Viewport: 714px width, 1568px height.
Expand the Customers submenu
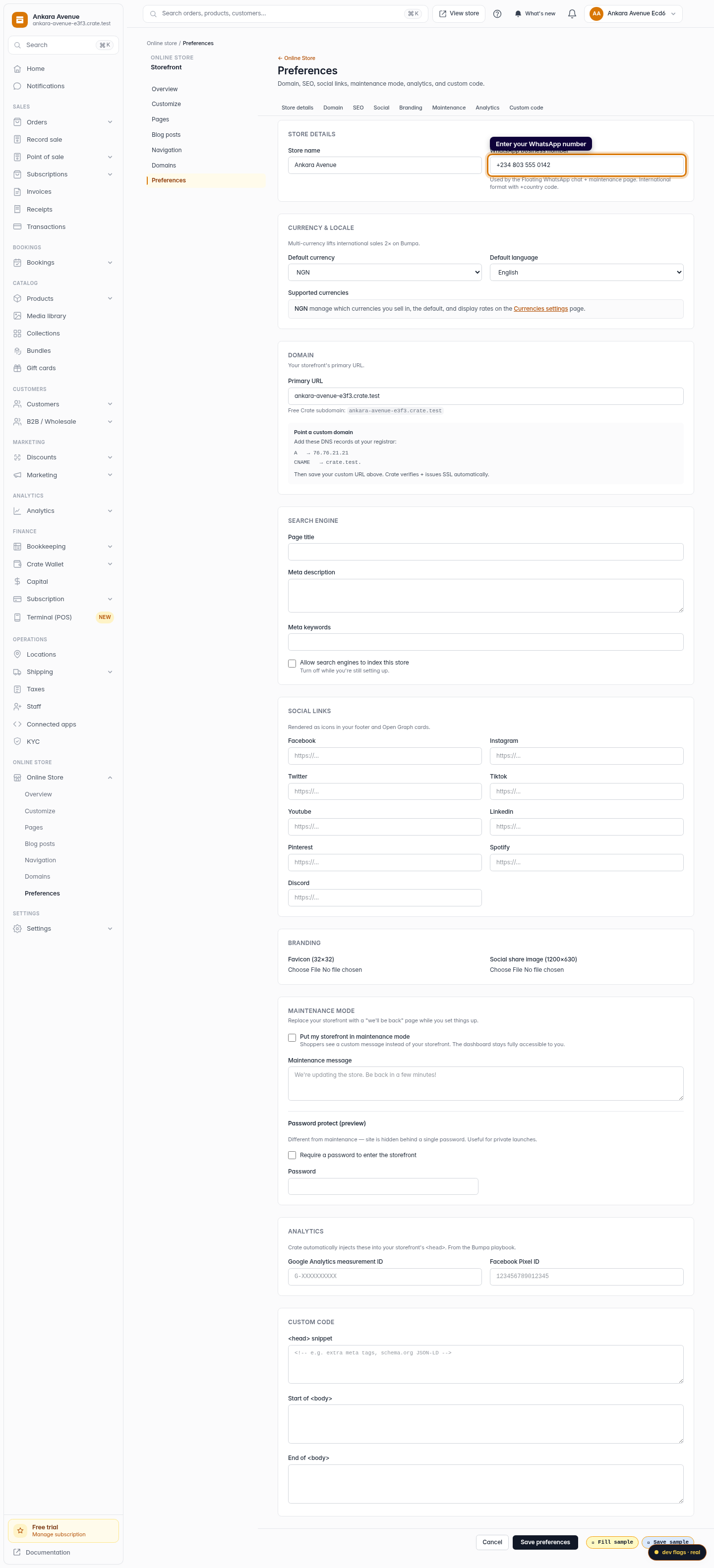pyautogui.click(x=110, y=404)
